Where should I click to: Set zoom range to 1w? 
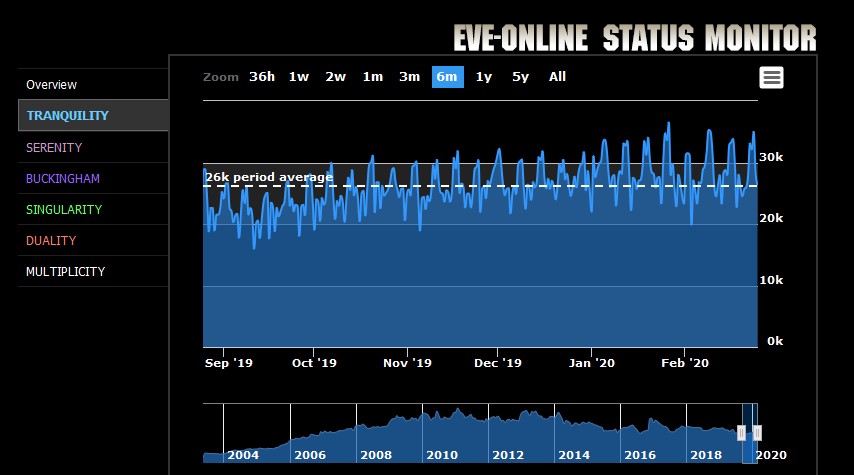tap(299, 77)
